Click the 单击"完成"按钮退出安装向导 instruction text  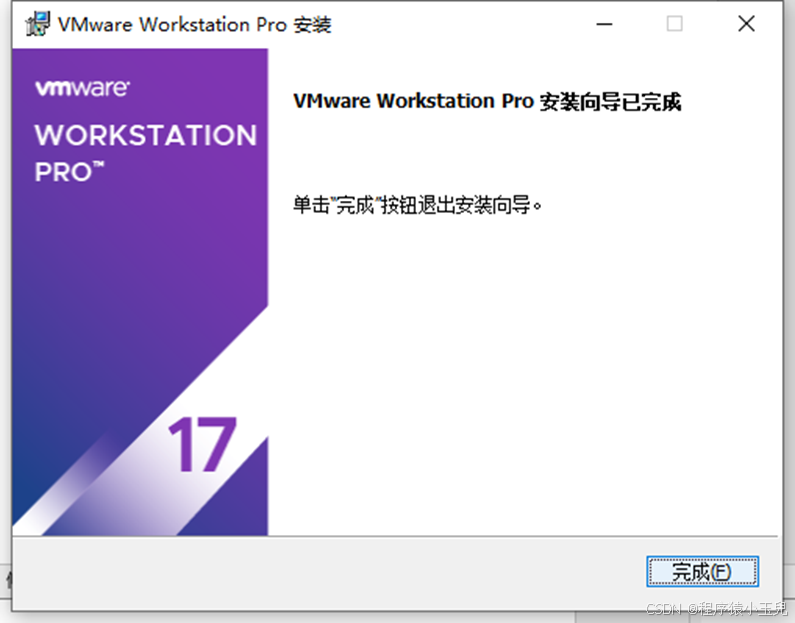[x=417, y=205]
